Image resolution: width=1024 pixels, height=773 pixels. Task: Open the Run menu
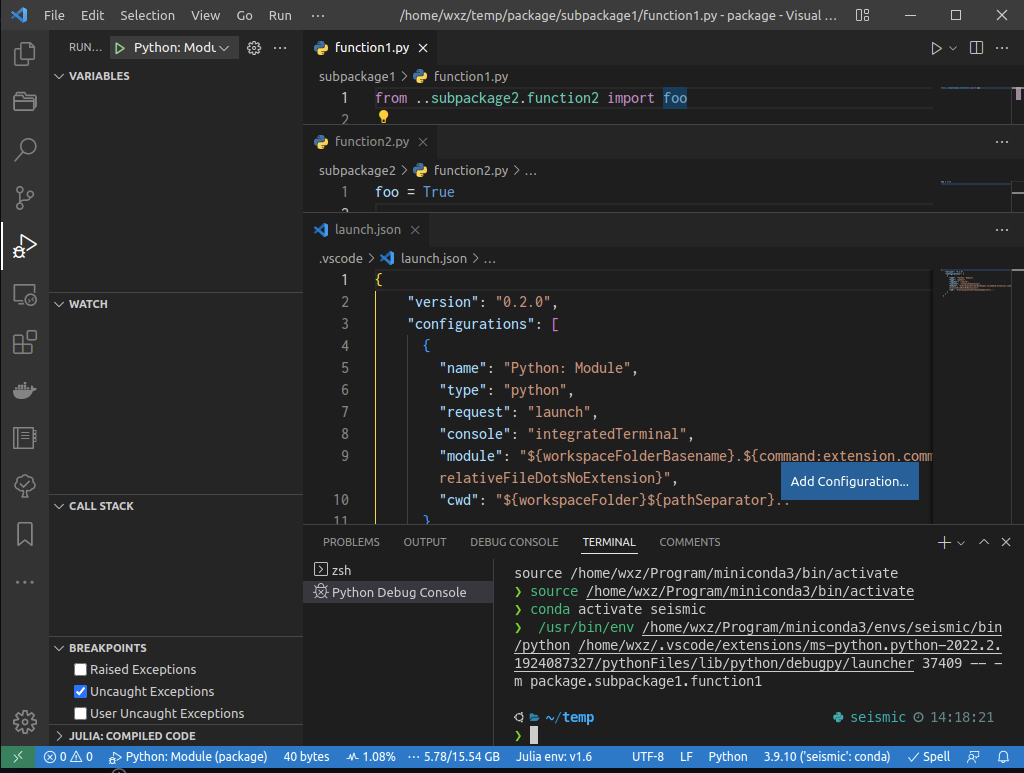point(279,15)
